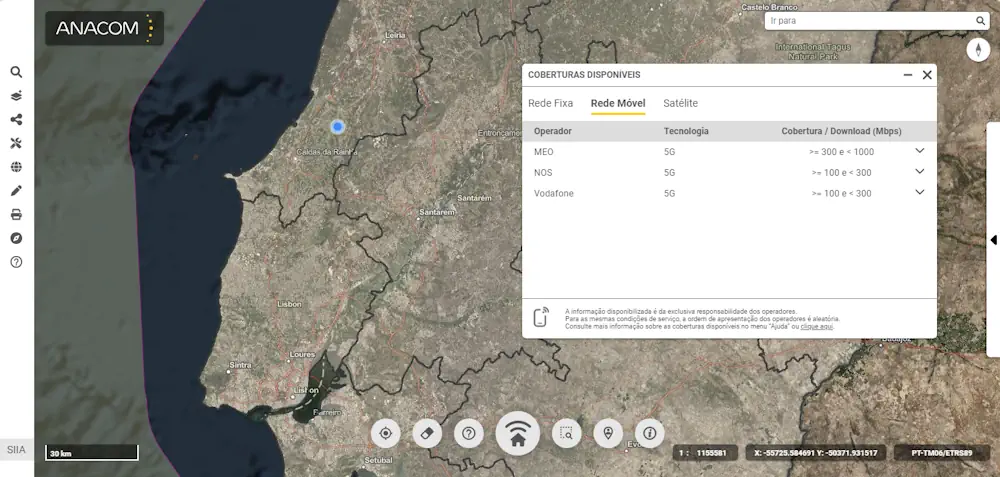Image resolution: width=1000 pixels, height=477 pixels.
Task: Click the 30 km scale bar
Action: click(x=92, y=453)
